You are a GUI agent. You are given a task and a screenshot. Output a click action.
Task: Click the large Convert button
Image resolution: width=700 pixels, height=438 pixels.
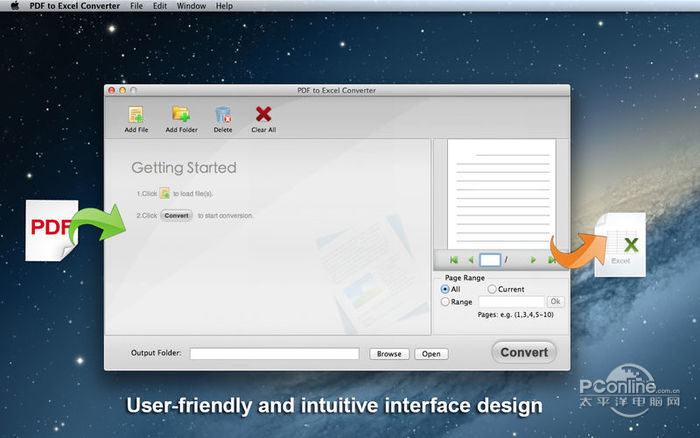point(524,352)
